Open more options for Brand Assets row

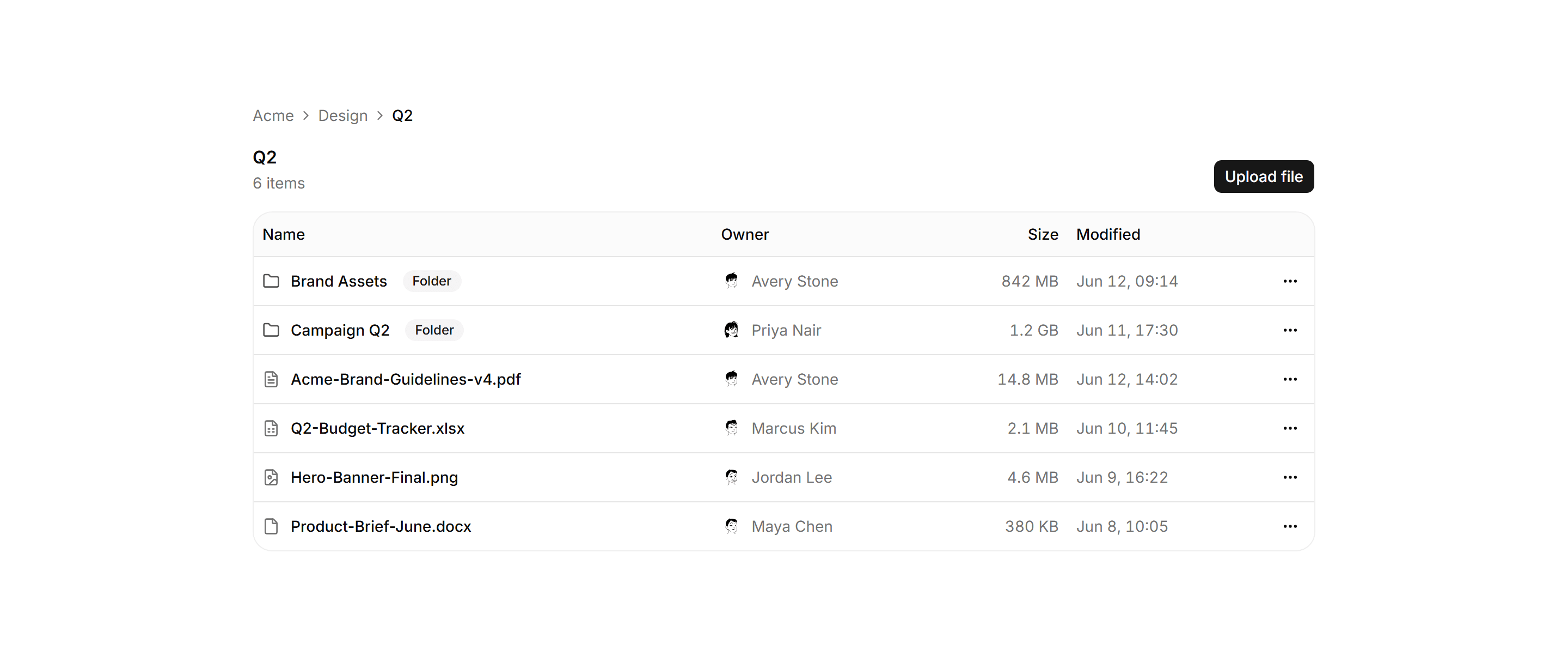pyautogui.click(x=1289, y=281)
